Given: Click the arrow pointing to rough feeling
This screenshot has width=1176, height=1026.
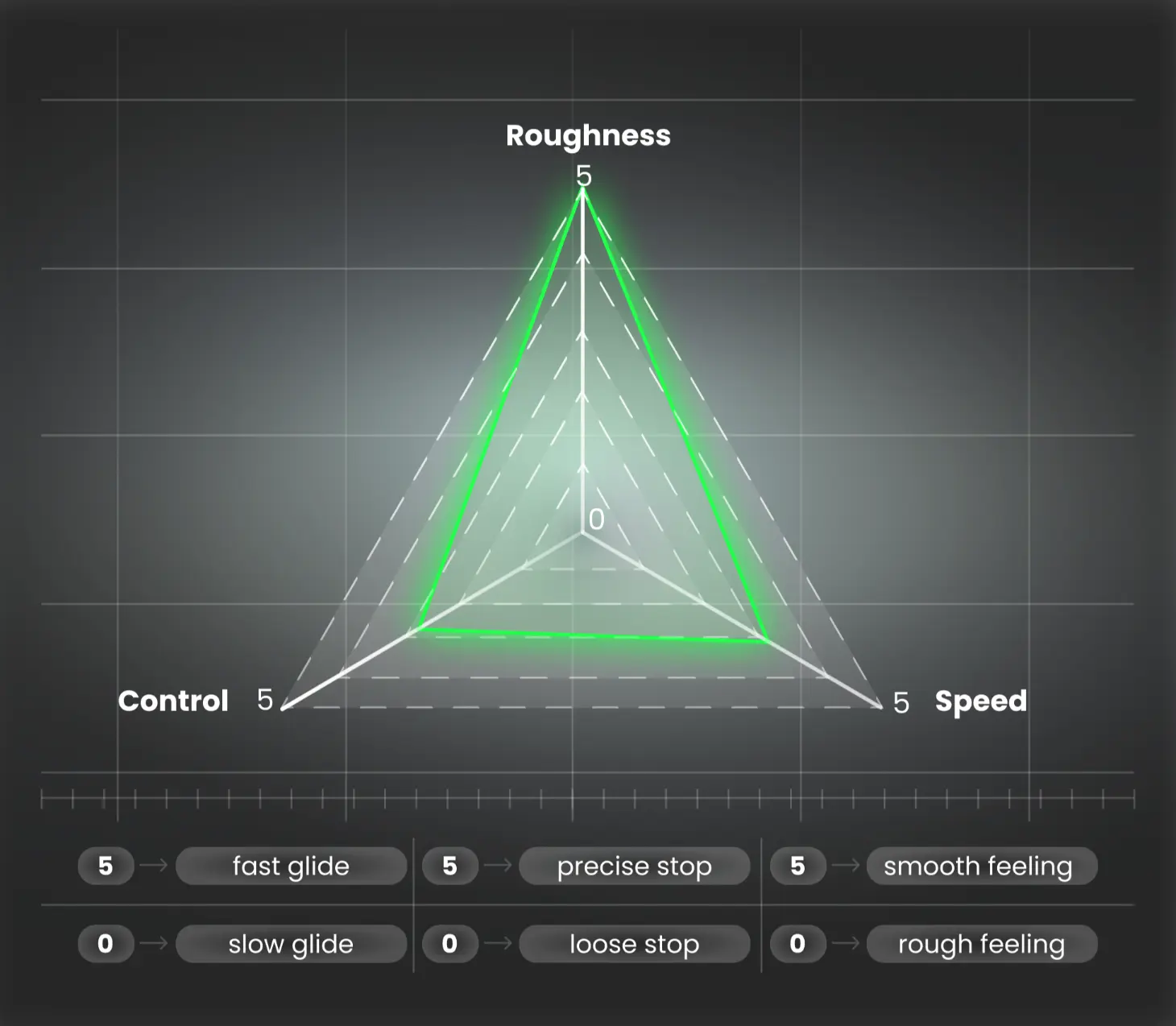Looking at the screenshot, I should coord(846,944).
